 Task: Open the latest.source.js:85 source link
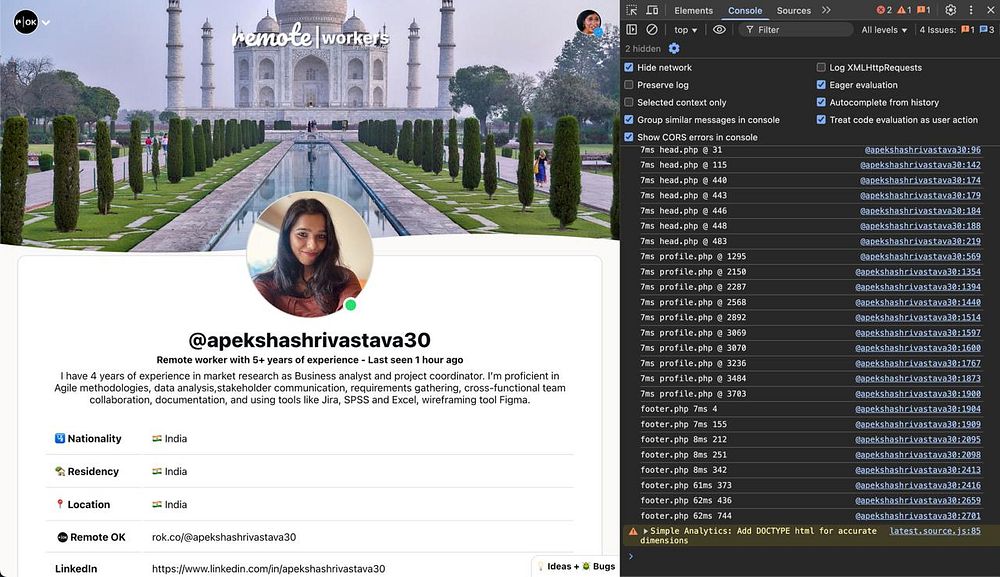(x=934, y=531)
